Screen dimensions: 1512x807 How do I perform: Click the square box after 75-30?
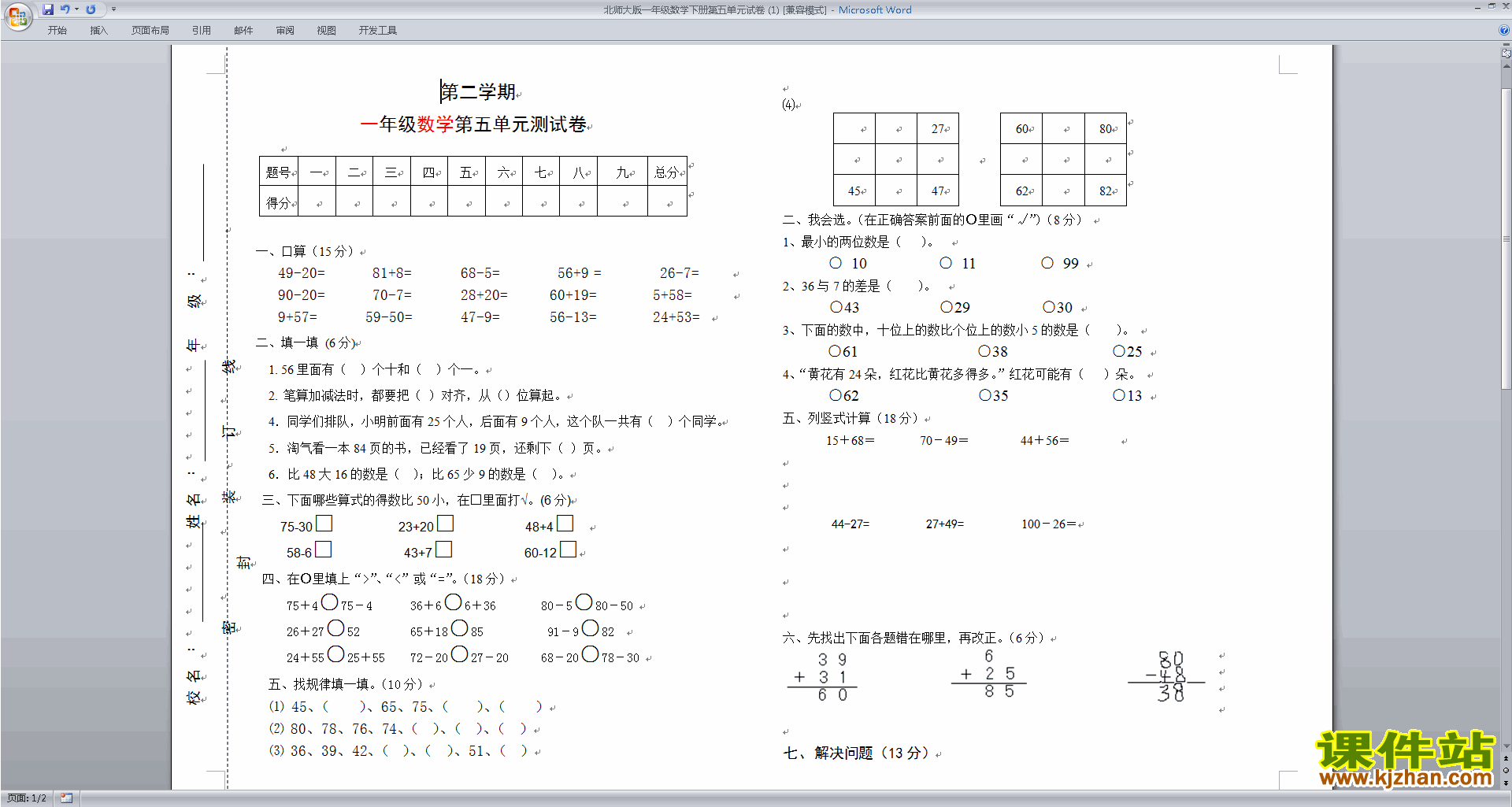coord(324,523)
